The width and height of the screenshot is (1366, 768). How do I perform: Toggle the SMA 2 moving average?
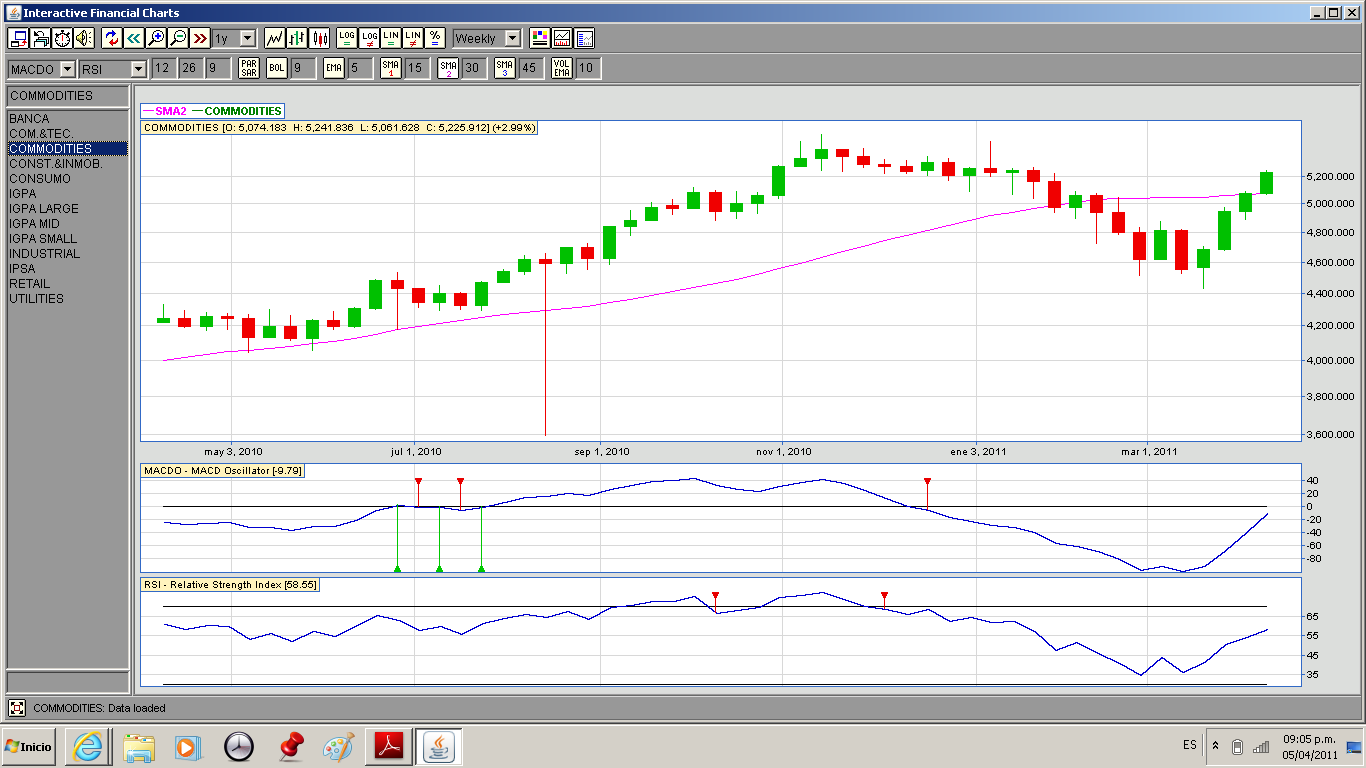448,68
